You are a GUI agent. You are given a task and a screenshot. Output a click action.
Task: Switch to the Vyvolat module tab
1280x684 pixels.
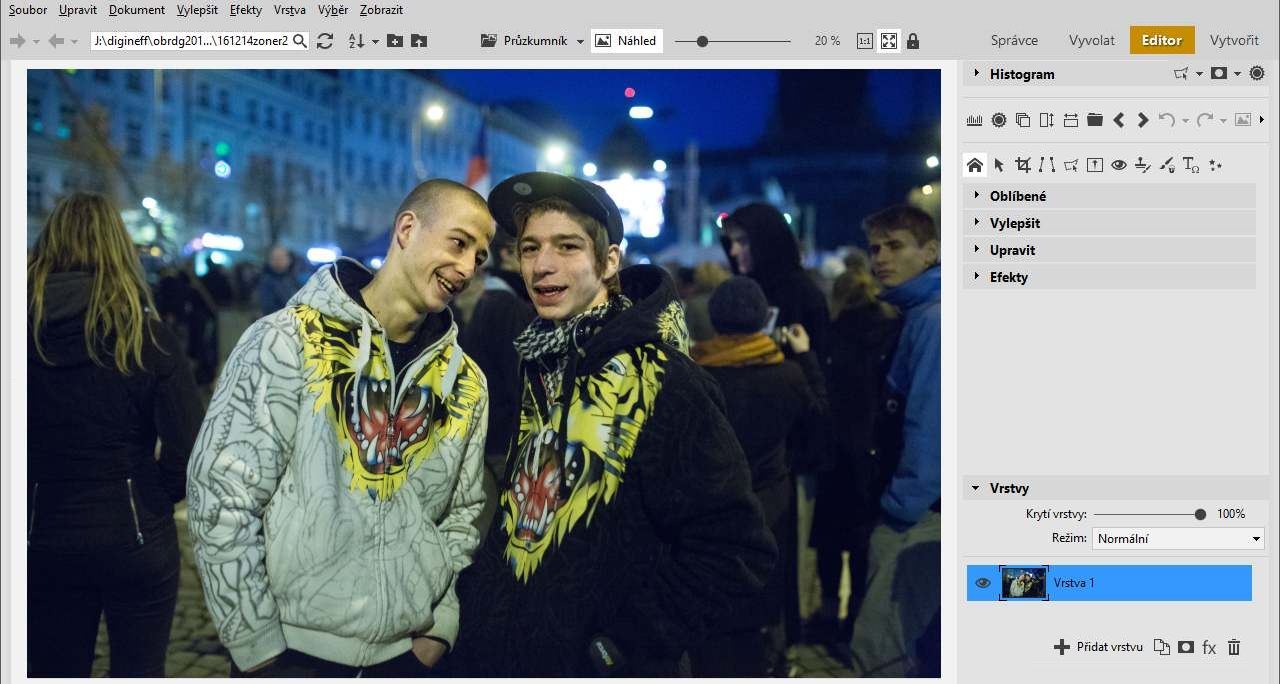[x=1092, y=41]
